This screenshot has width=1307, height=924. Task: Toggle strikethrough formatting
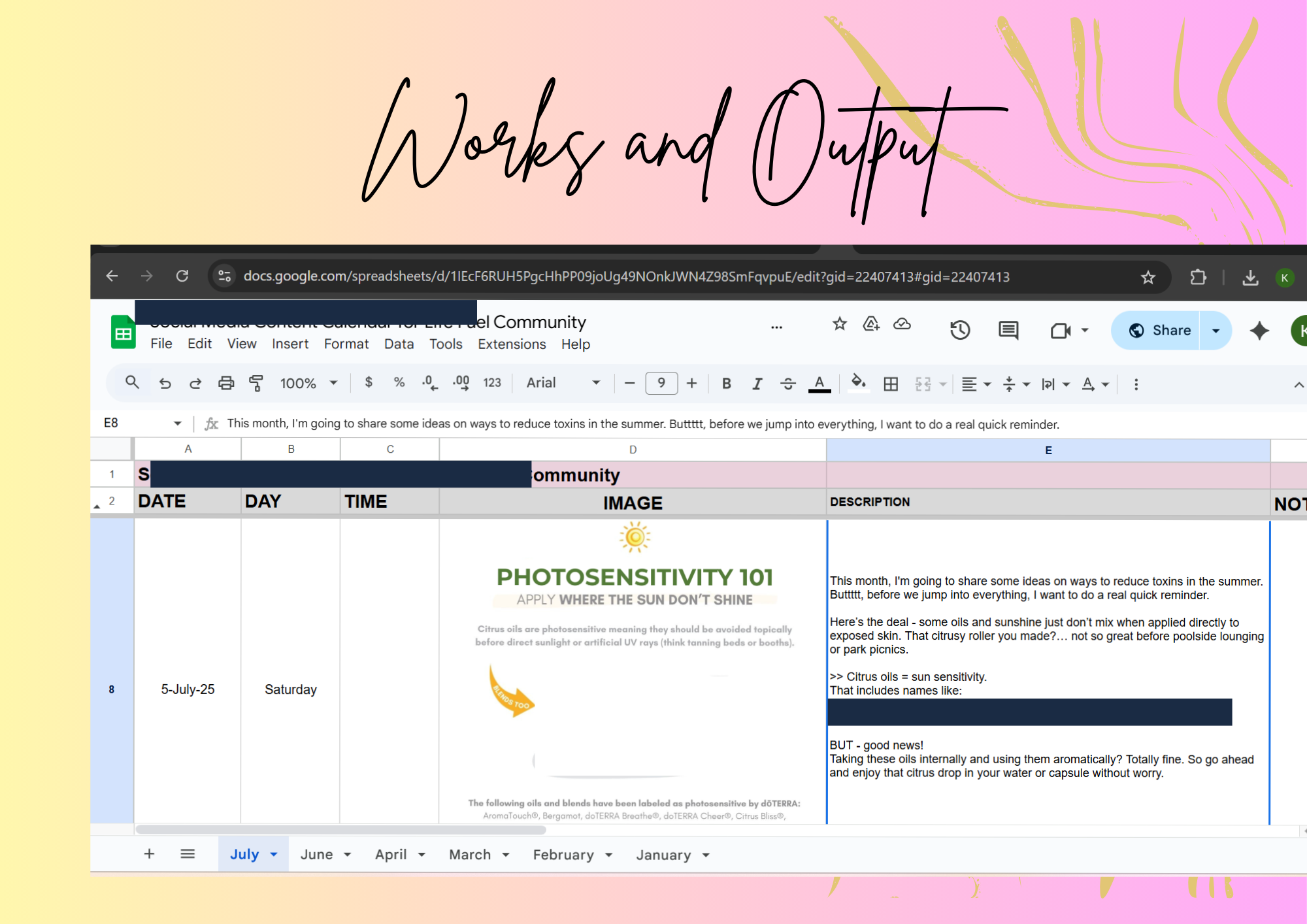(x=787, y=384)
